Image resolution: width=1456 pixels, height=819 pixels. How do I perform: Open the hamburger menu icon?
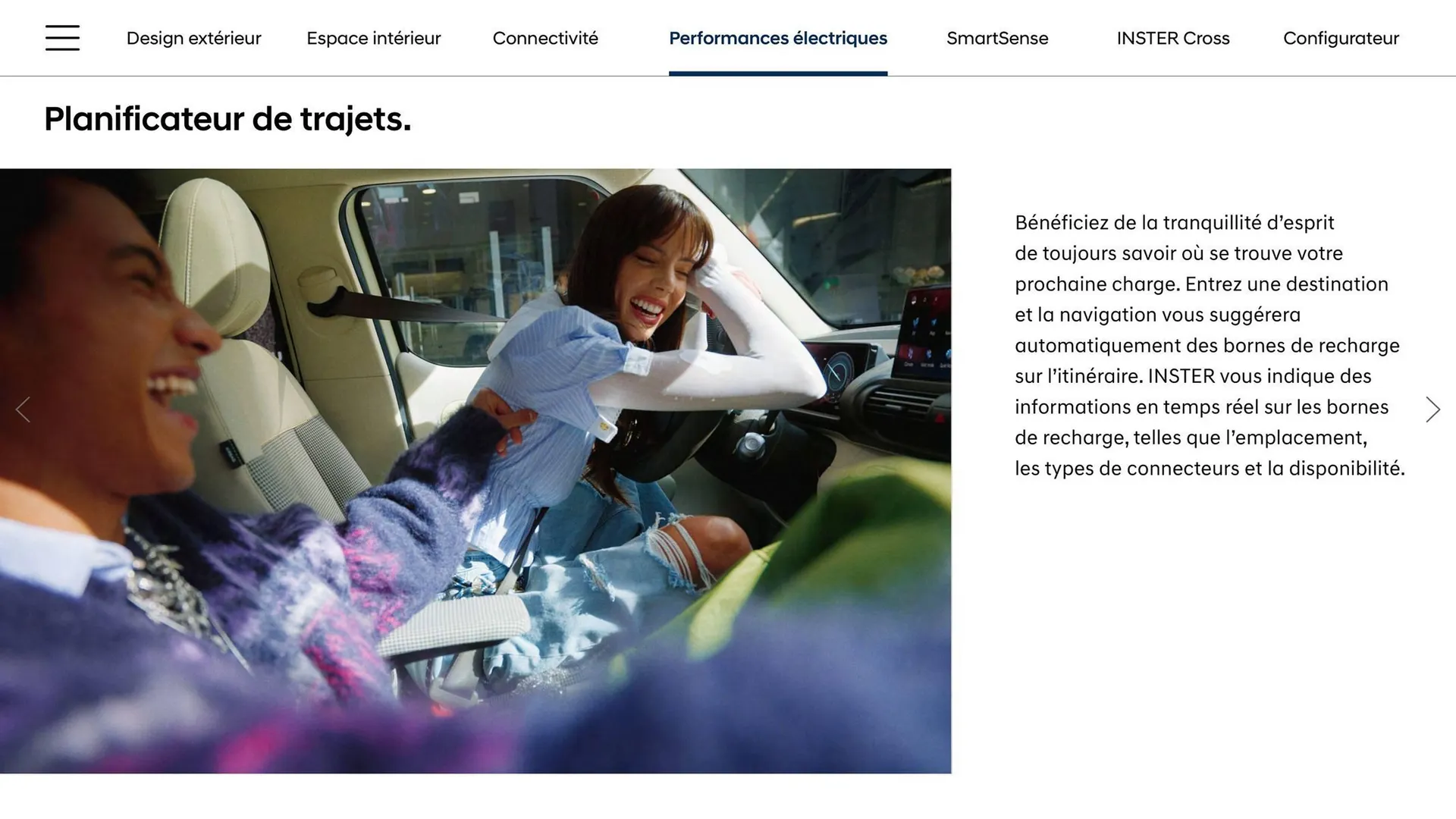click(62, 38)
